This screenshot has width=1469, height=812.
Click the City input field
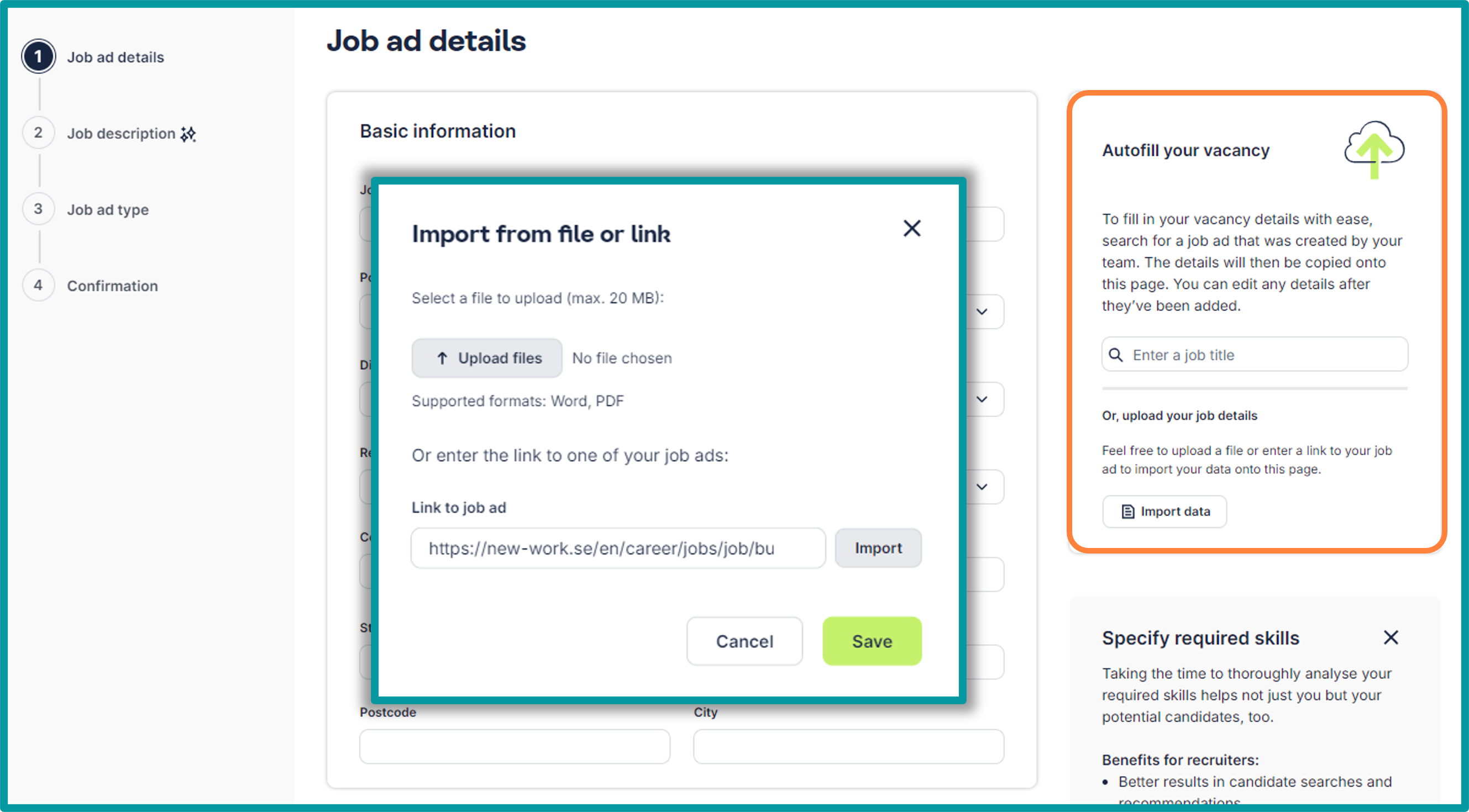pyautogui.click(x=848, y=746)
